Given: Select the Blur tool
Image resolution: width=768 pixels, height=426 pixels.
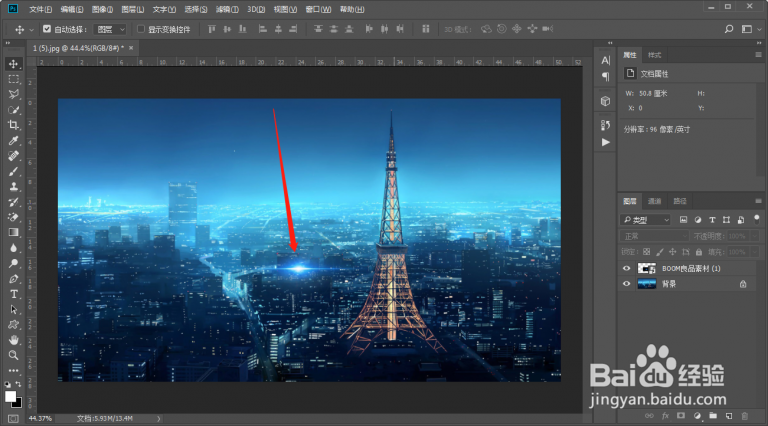Looking at the screenshot, I should click(x=13, y=248).
